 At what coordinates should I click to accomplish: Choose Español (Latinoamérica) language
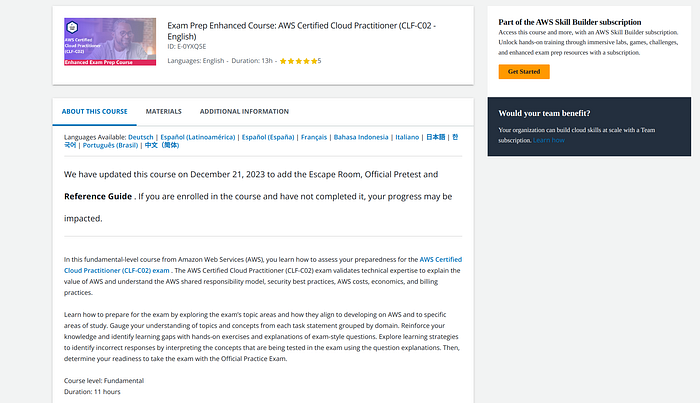[197, 135]
